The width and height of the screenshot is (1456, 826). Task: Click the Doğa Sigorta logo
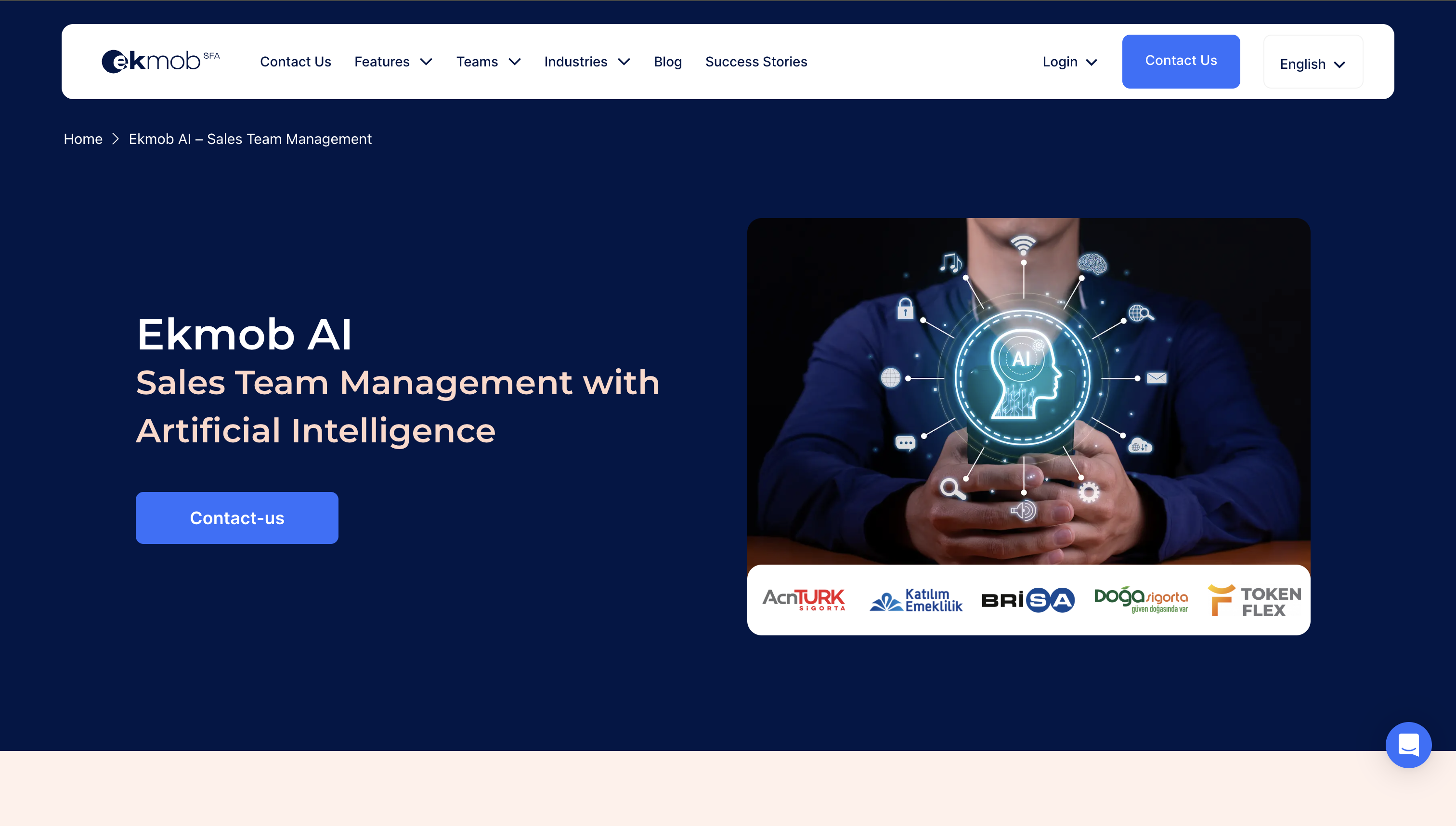1141,600
